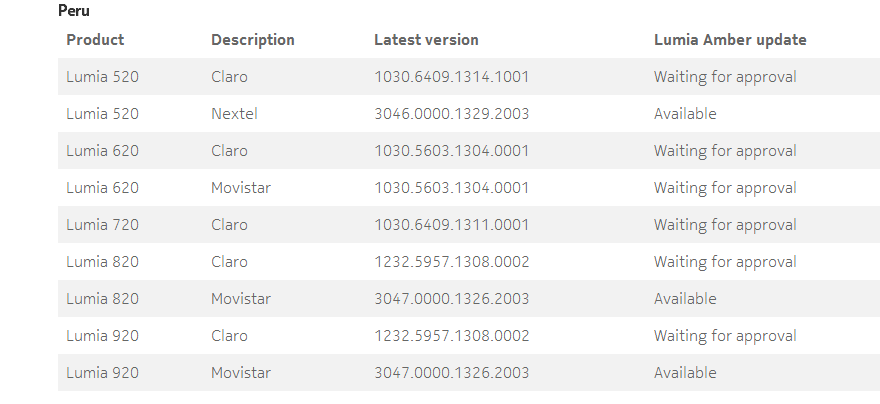Image resolution: width=880 pixels, height=404 pixels.
Task: Select the Product column header
Action: pos(95,40)
